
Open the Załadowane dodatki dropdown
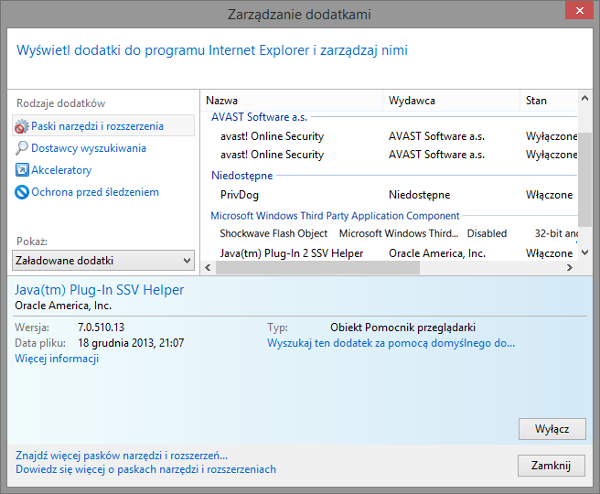103,261
